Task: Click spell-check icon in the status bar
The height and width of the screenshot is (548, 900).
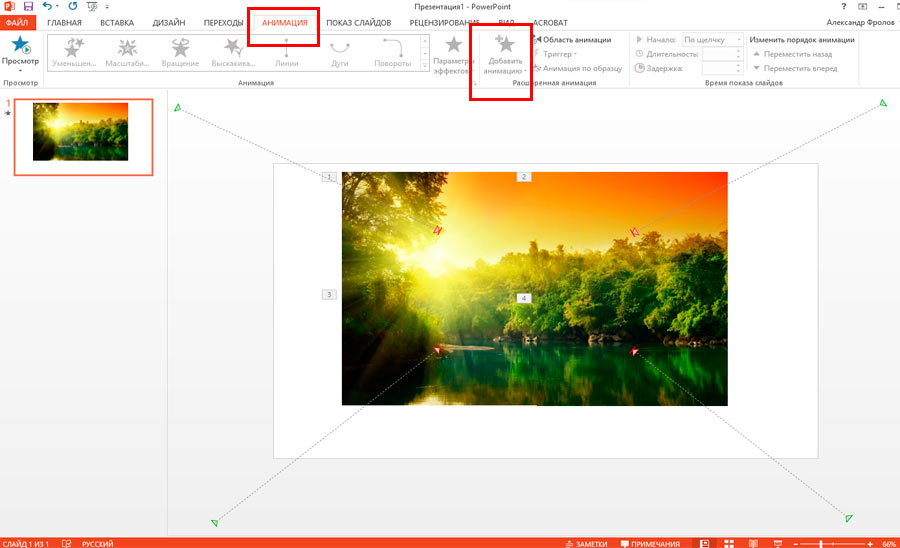Action: point(67,543)
